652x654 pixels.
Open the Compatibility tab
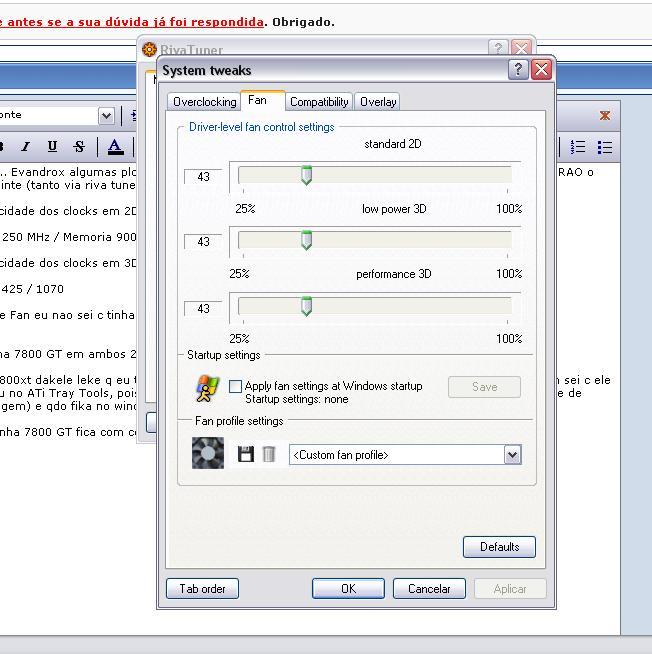tap(319, 102)
